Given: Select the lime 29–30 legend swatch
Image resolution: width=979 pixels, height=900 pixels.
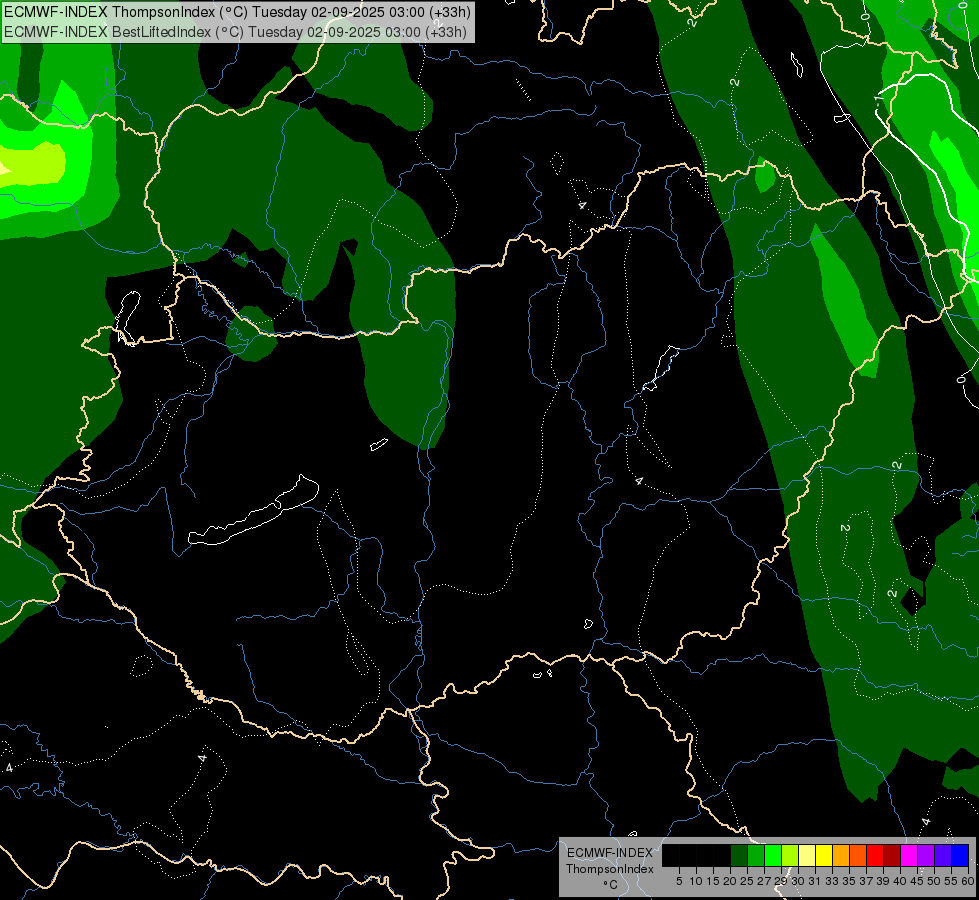Looking at the screenshot, I should pyautogui.click(x=790, y=855).
